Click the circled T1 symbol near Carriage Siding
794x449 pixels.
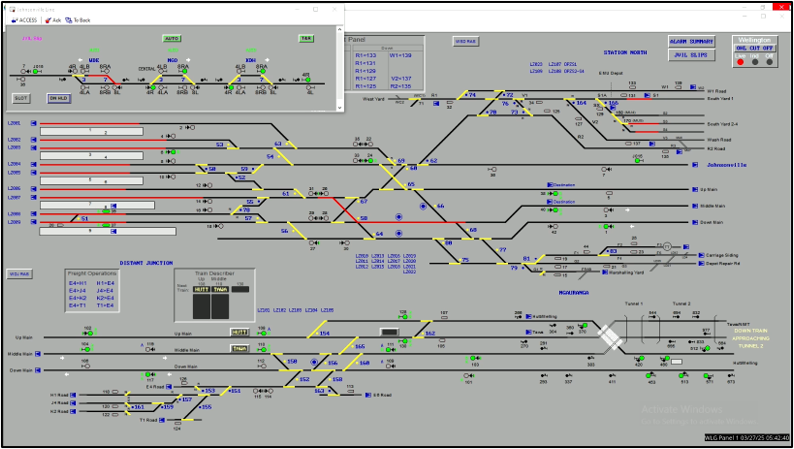(667, 247)
